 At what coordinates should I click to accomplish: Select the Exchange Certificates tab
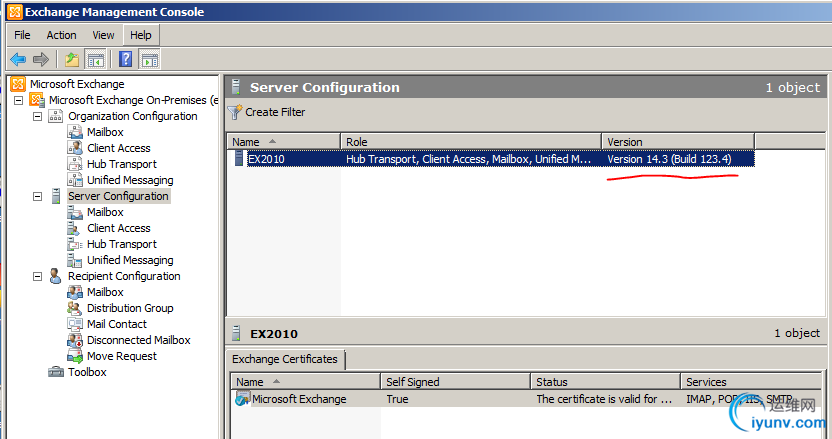(x=285, y=359)
